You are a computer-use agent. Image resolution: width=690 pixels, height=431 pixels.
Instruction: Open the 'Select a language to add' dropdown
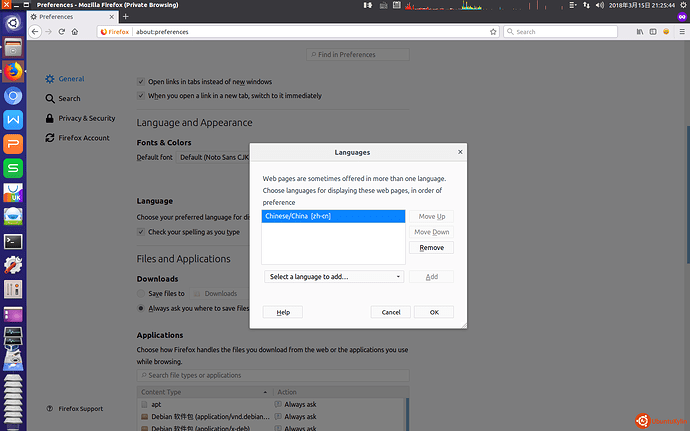click(335, 276)
